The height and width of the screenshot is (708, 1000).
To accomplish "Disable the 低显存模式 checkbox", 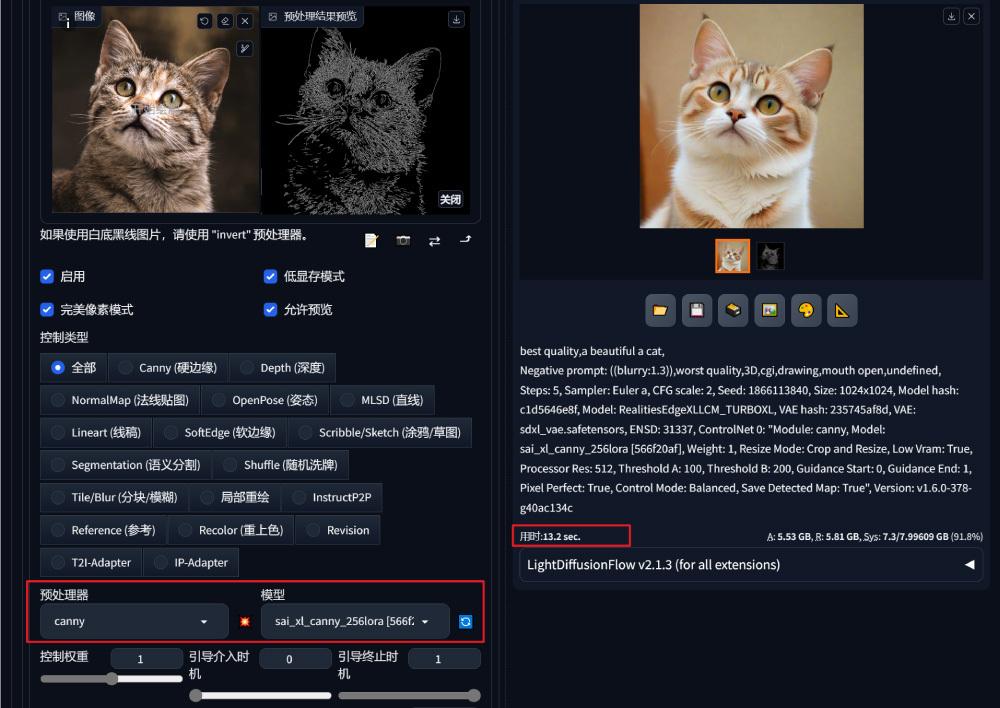I will 270,276.
